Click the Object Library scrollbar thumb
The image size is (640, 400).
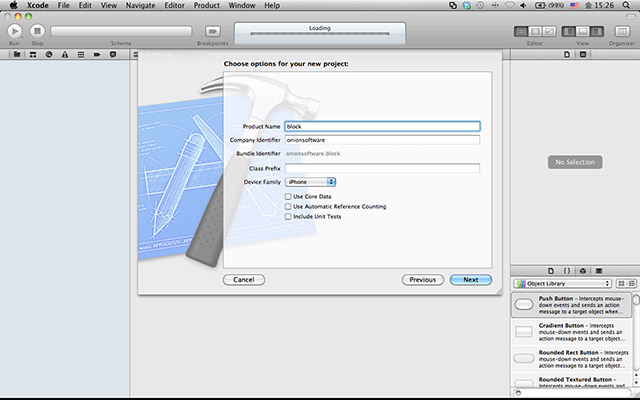point(636,300)
